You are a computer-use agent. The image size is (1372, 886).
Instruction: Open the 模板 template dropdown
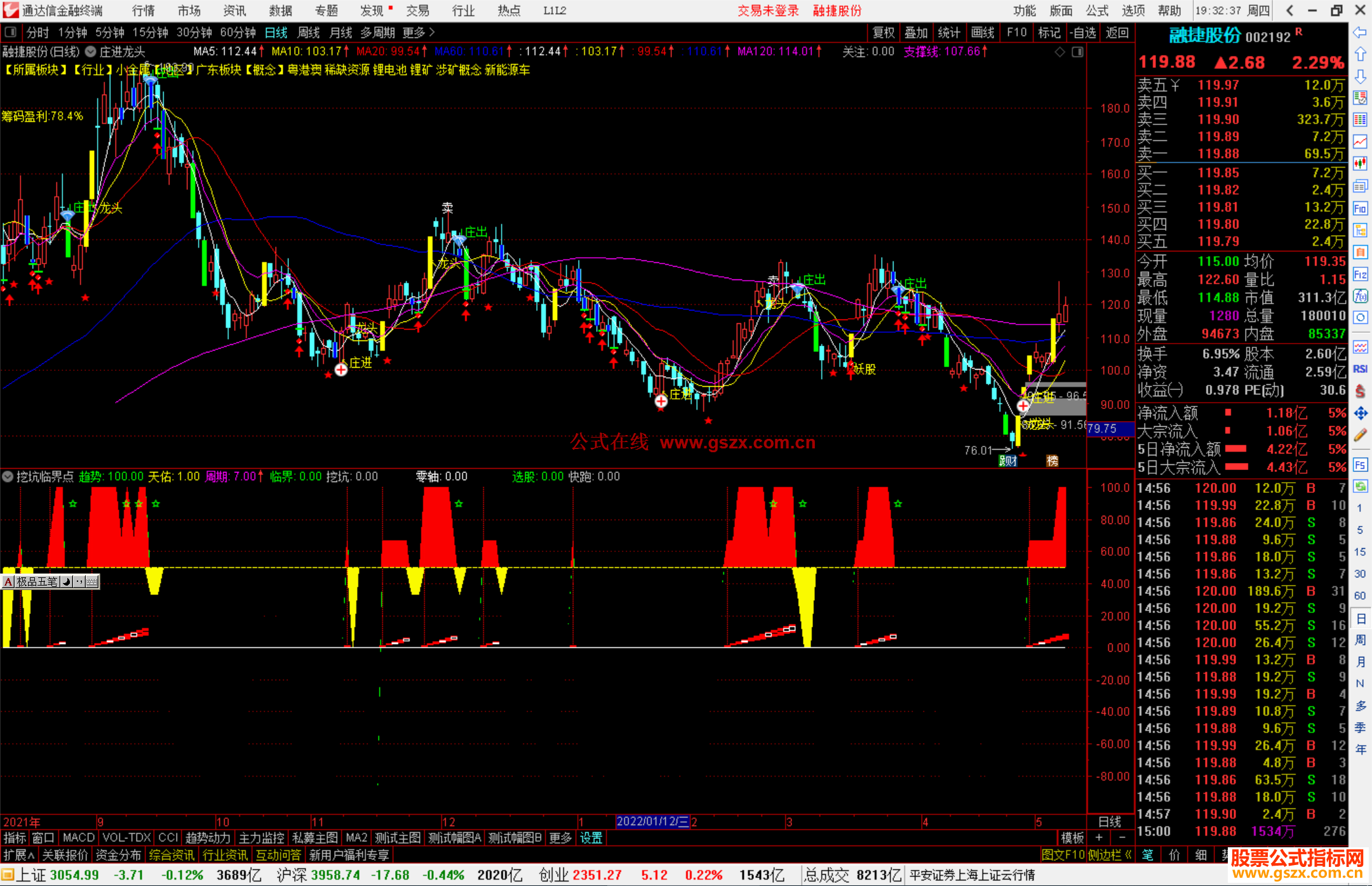tap(1072, 838)
